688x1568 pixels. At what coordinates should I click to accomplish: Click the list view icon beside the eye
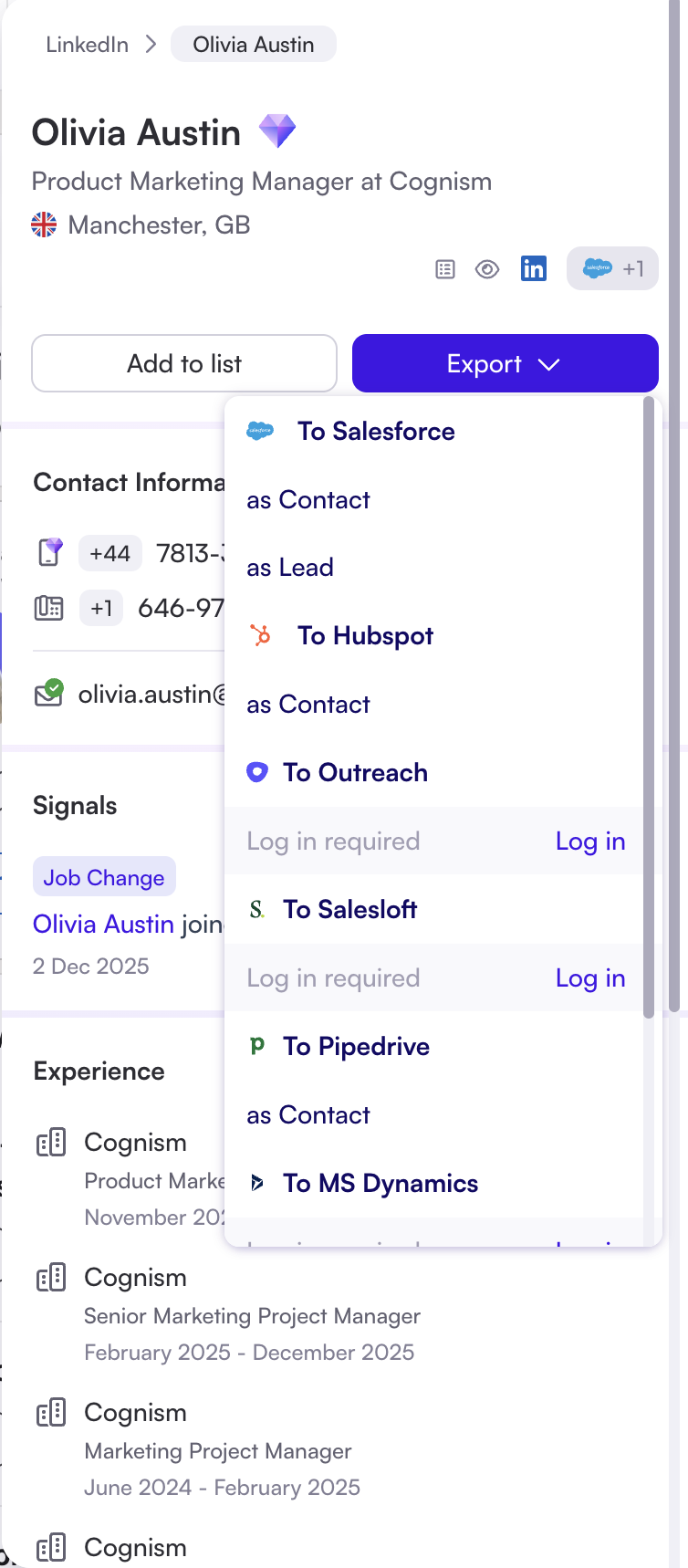[445, 269]
